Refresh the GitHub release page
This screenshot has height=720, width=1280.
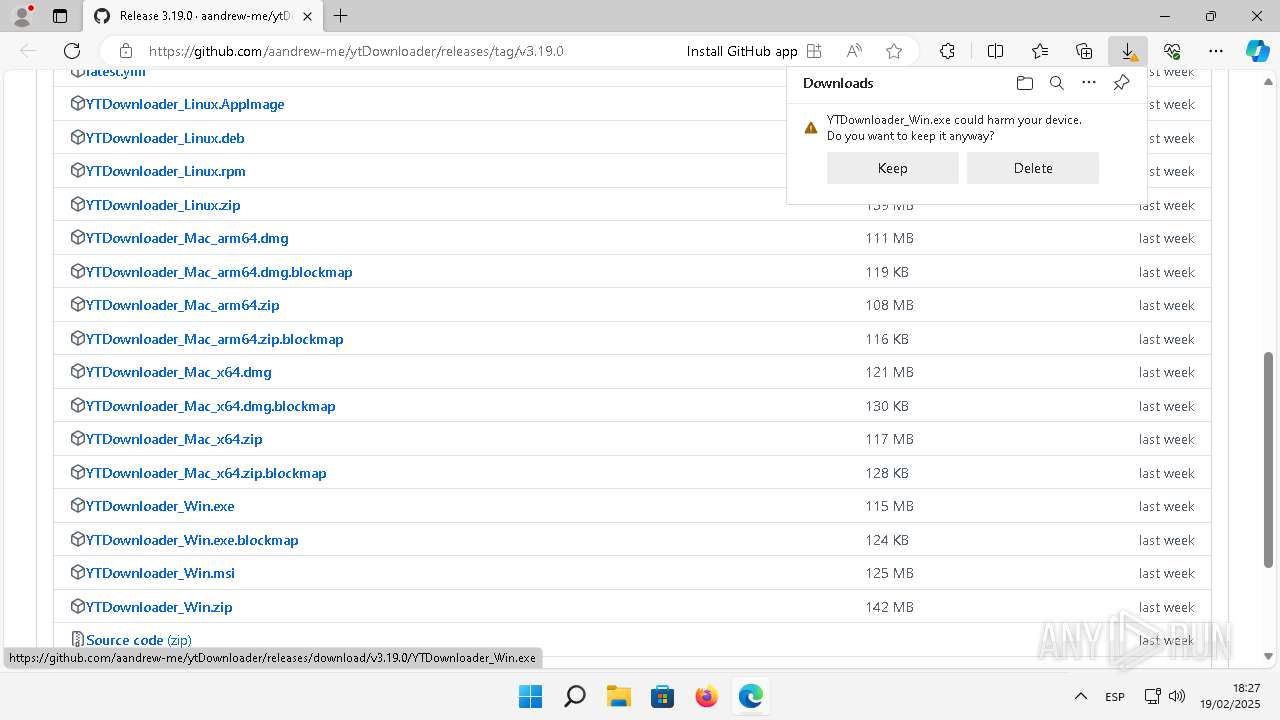coord(72,51)
